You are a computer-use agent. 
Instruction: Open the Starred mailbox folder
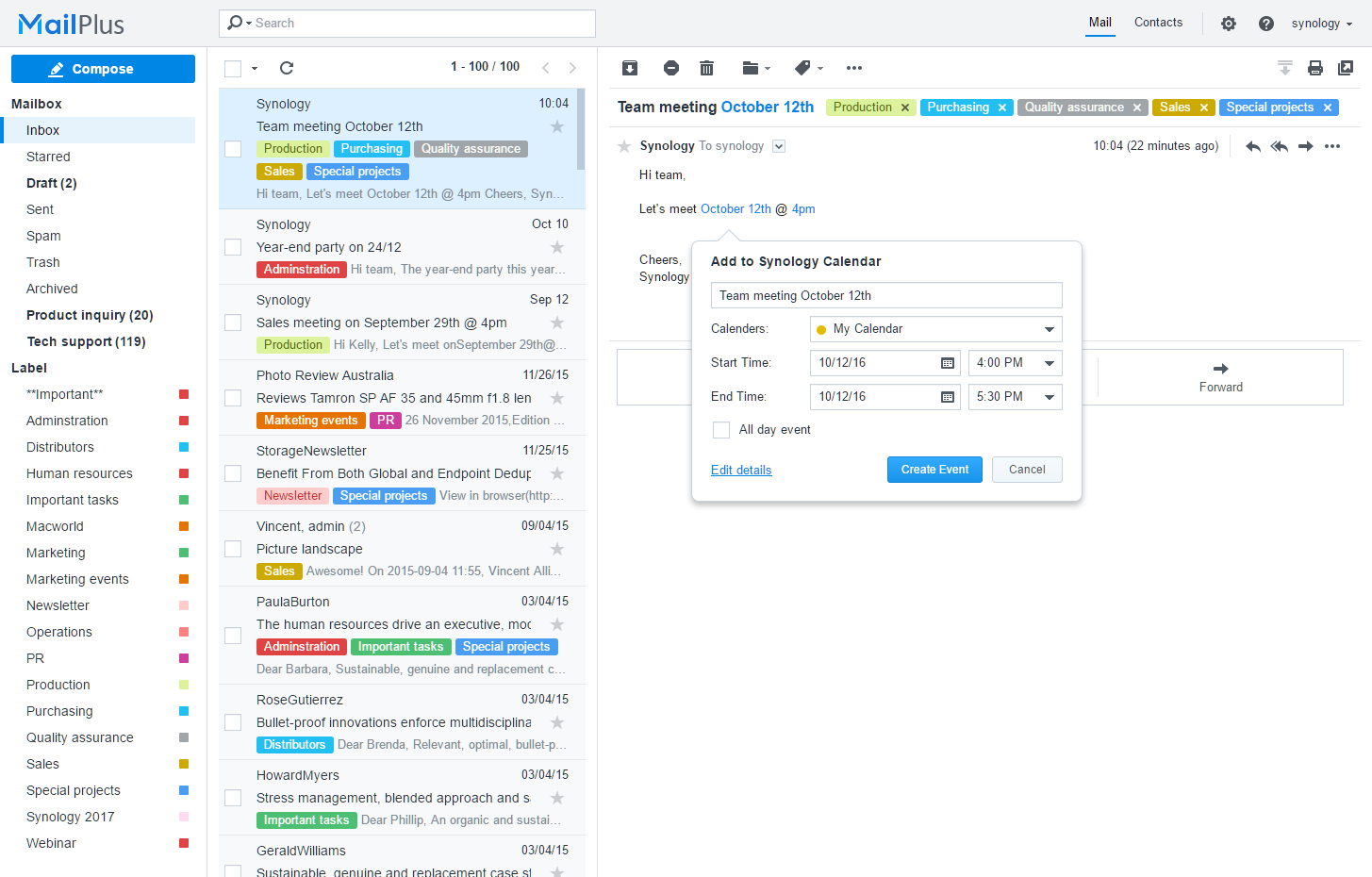click(x=48, y=157)
